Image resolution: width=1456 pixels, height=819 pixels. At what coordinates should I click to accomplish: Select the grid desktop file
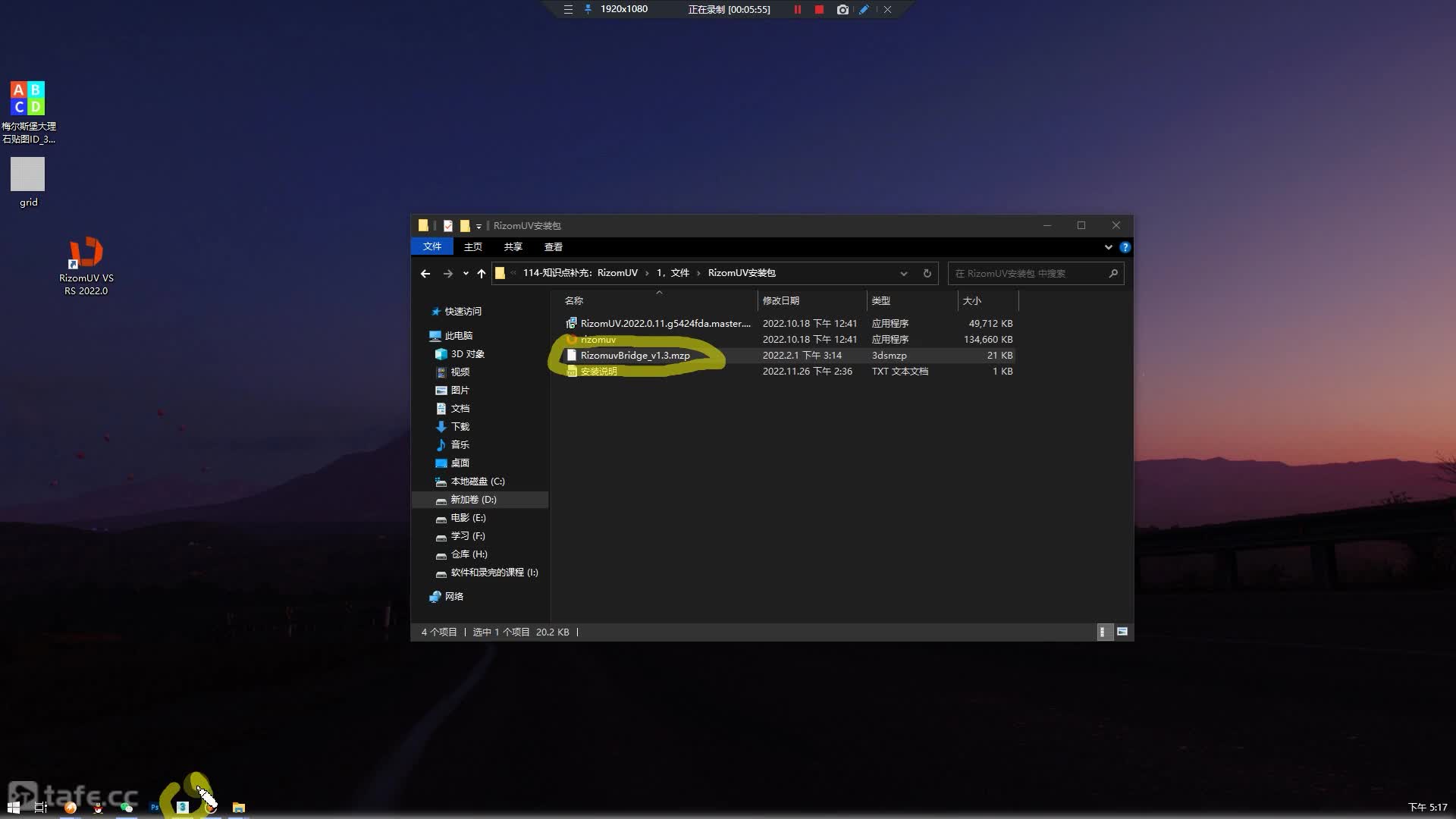click(28, 182)
